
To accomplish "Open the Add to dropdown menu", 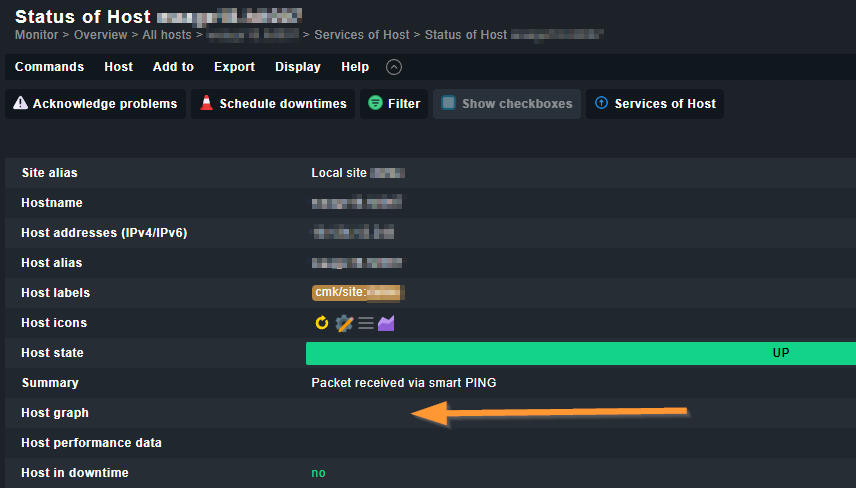I will 173,67.
